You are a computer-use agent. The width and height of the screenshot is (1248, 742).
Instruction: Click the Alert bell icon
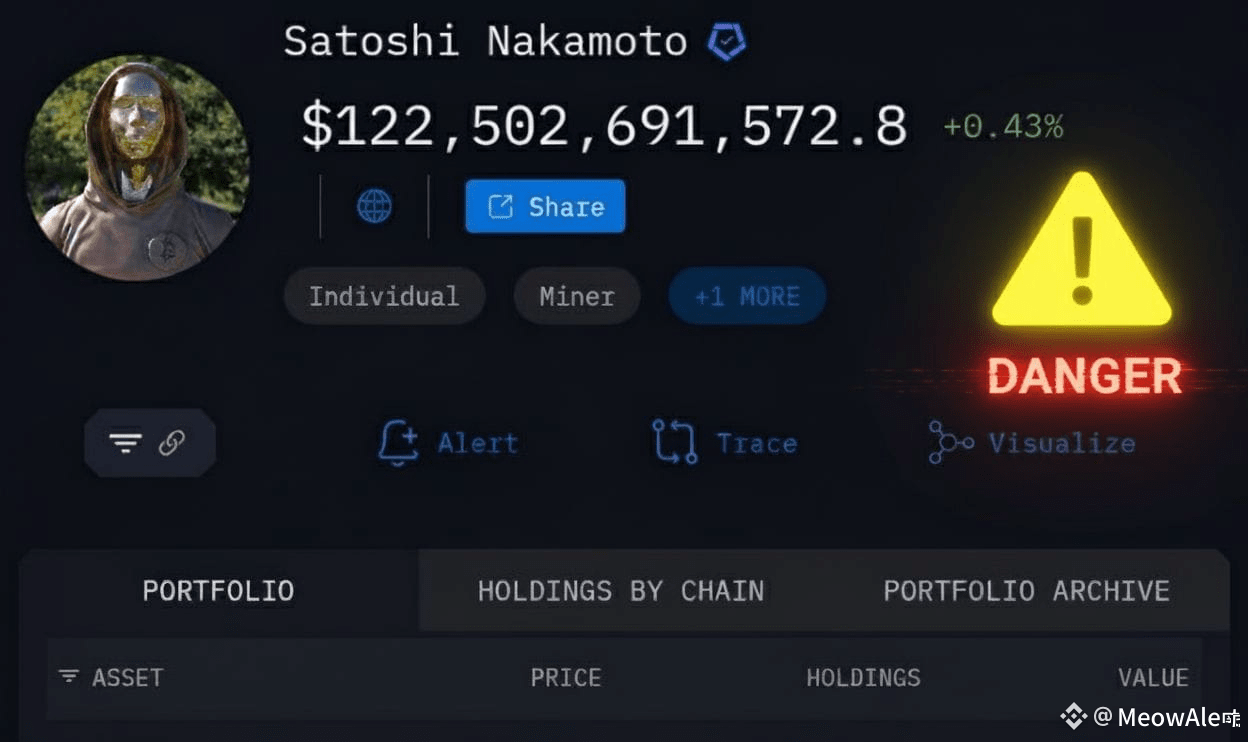398,443
